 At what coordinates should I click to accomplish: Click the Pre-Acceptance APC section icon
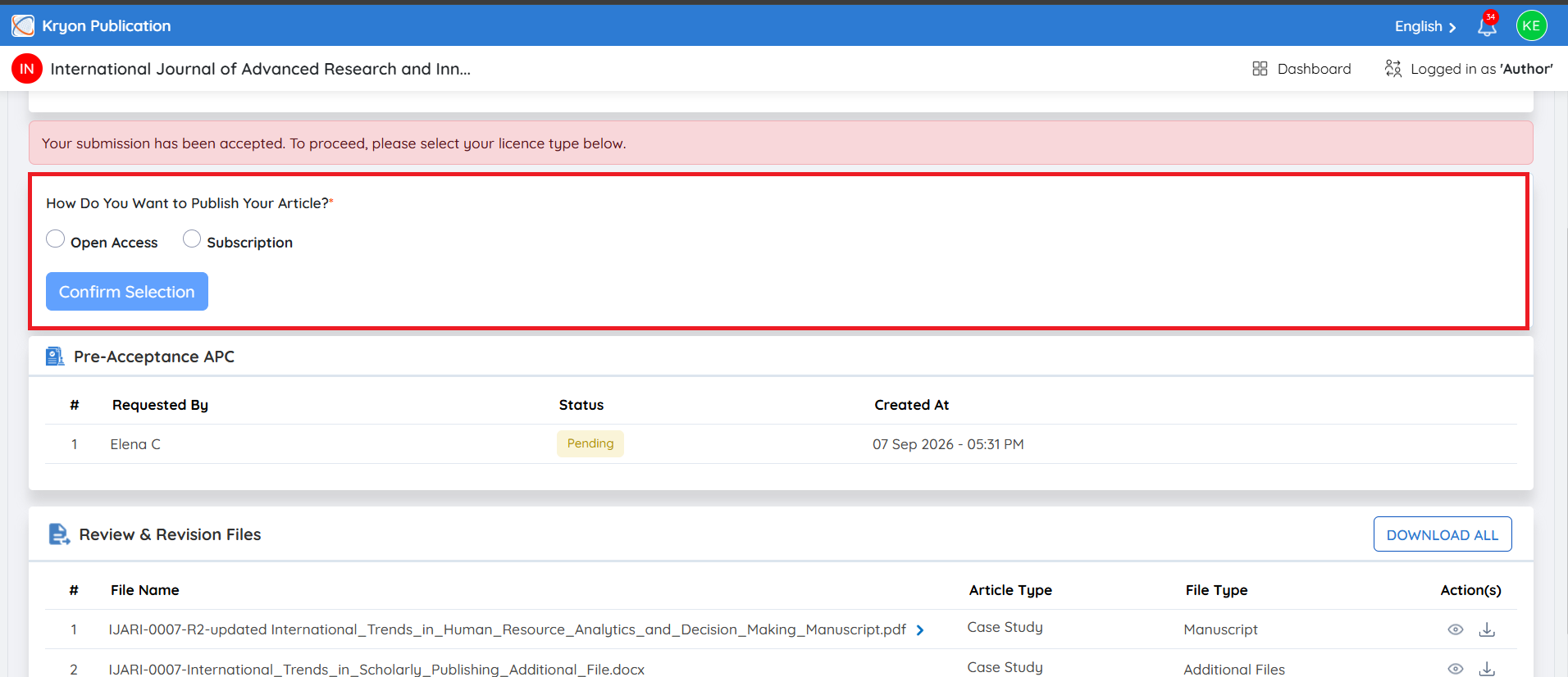(x=55, y=357)
